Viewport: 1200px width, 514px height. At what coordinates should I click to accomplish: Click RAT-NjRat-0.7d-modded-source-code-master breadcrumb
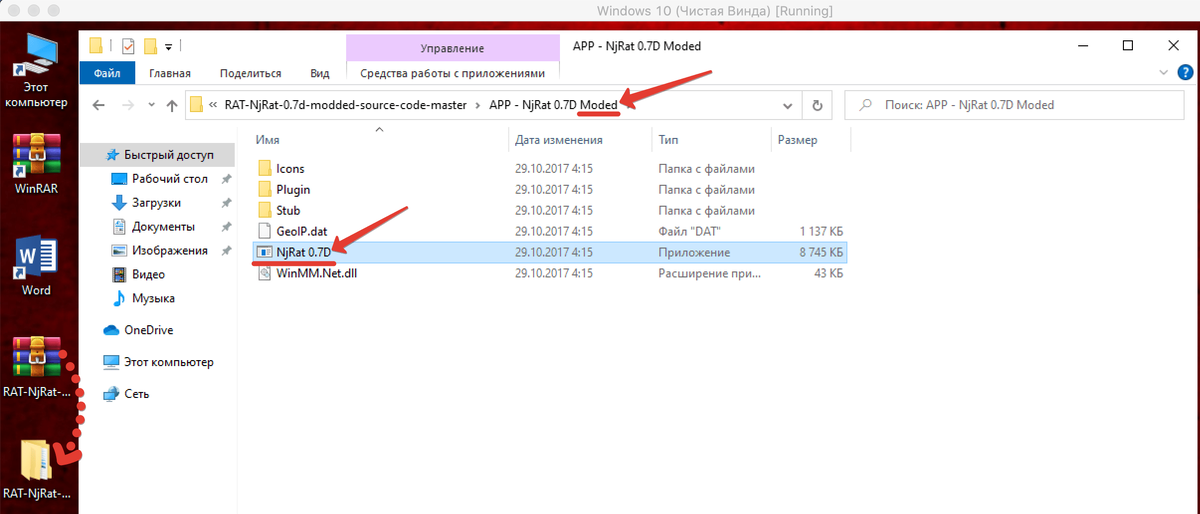click(345, 105)
